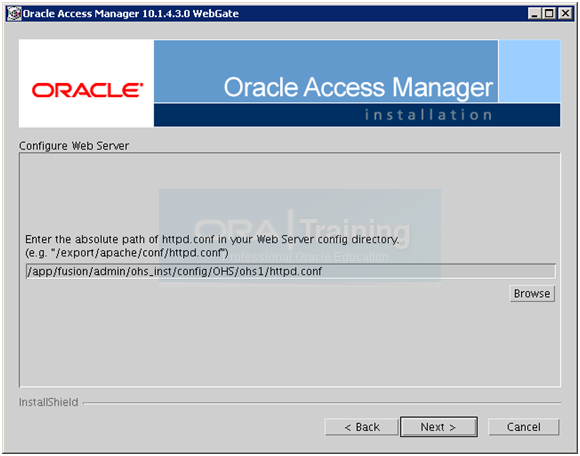Maximize the WebGate installer window
The height and width of the screenshot is (456, 580).
tap(549, 14)
